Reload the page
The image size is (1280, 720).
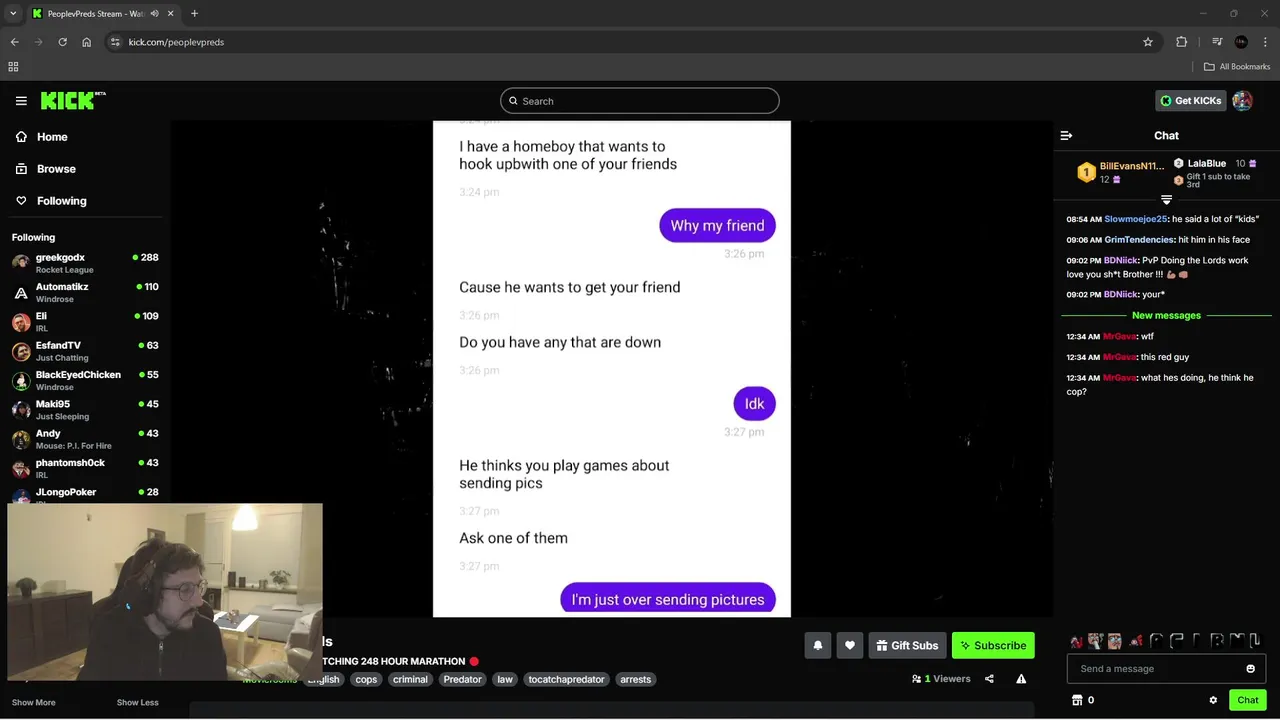62,42
